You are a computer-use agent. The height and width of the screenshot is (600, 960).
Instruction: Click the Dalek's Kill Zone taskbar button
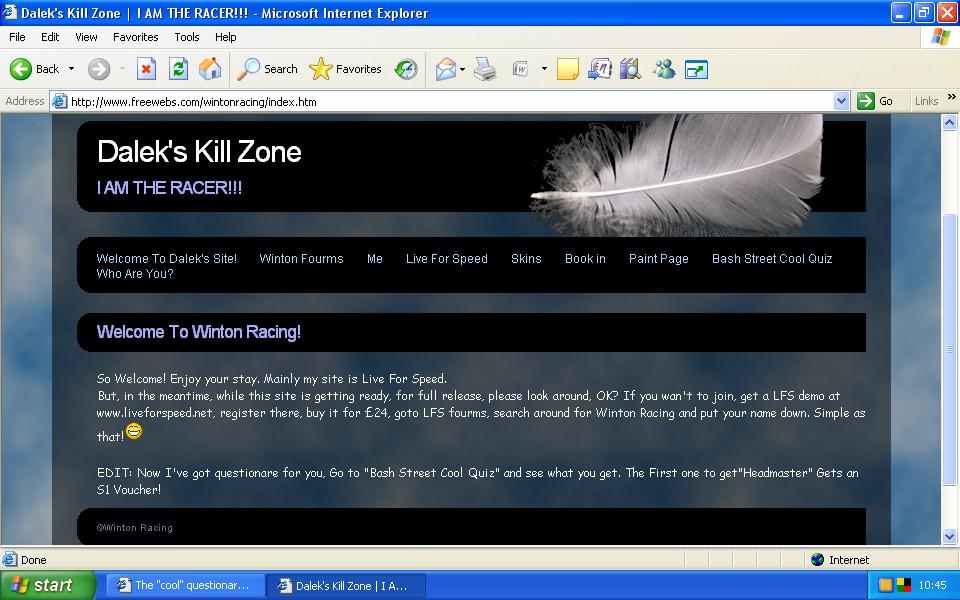[347, 585]
